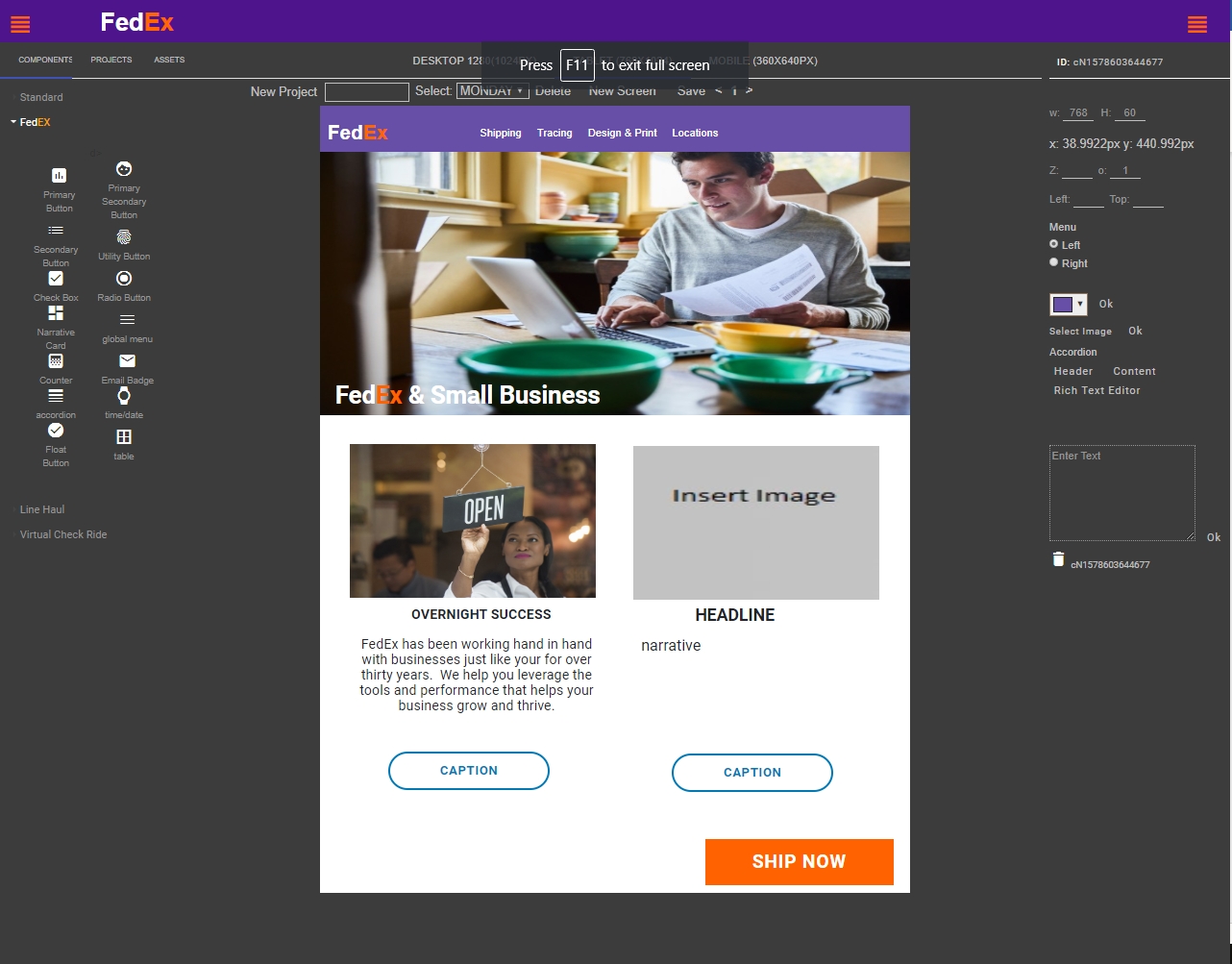Click the Left position input field
Screen dimensions: 1232x964
[1089, 200]
